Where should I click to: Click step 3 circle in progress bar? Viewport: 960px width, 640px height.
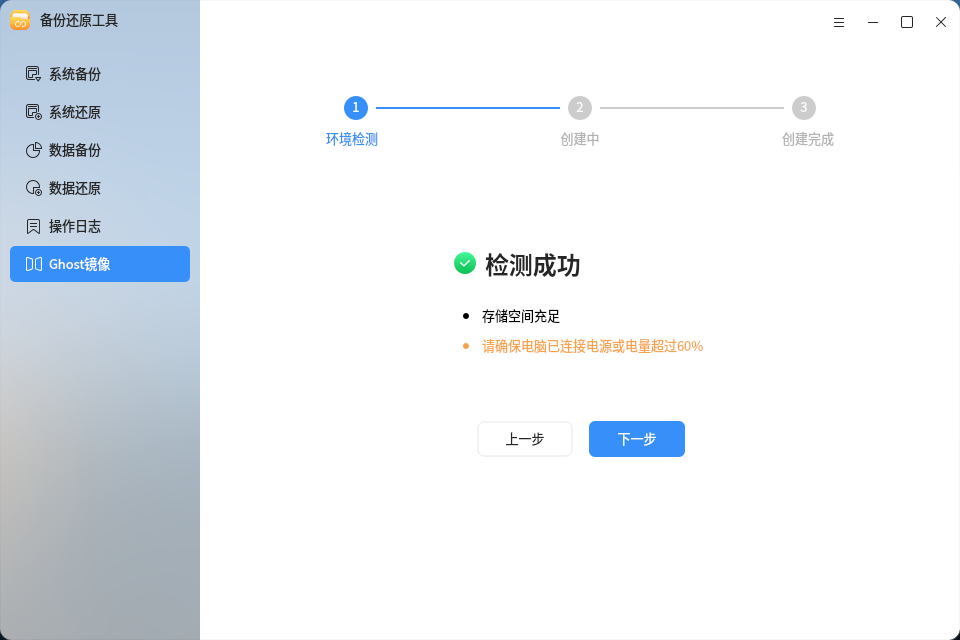(804, 108)
